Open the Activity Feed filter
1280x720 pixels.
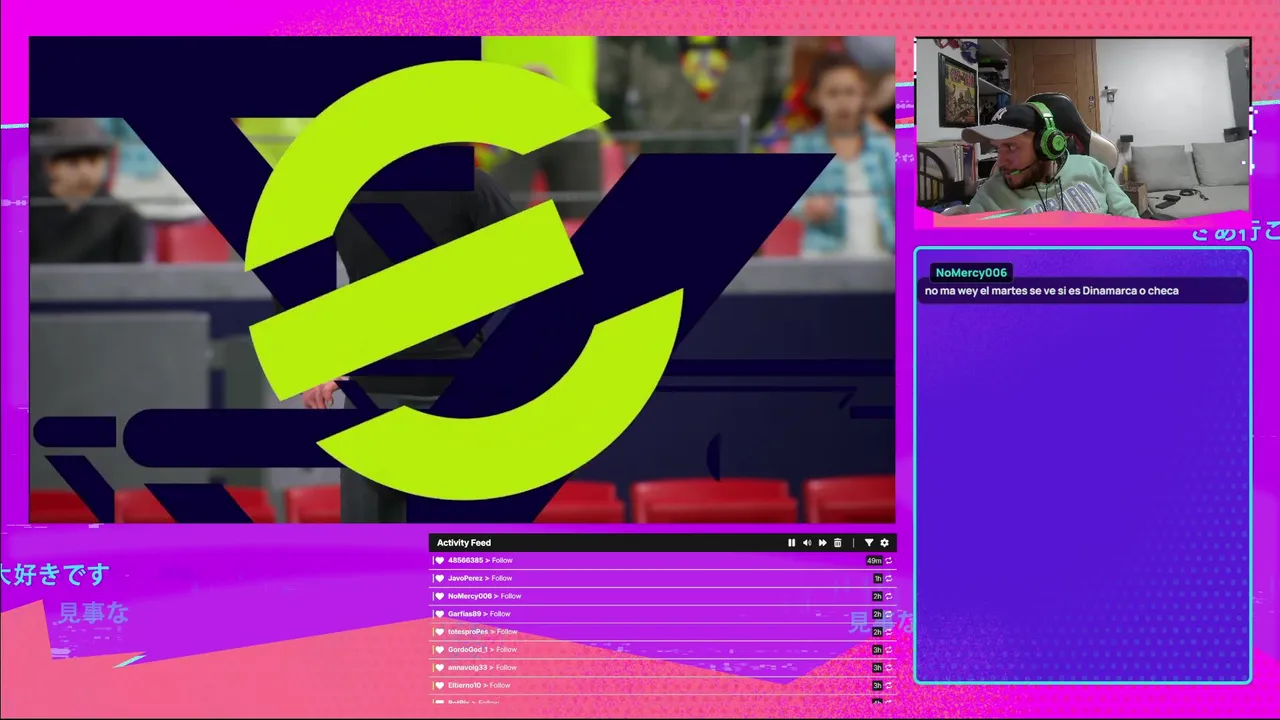point(868,543)
